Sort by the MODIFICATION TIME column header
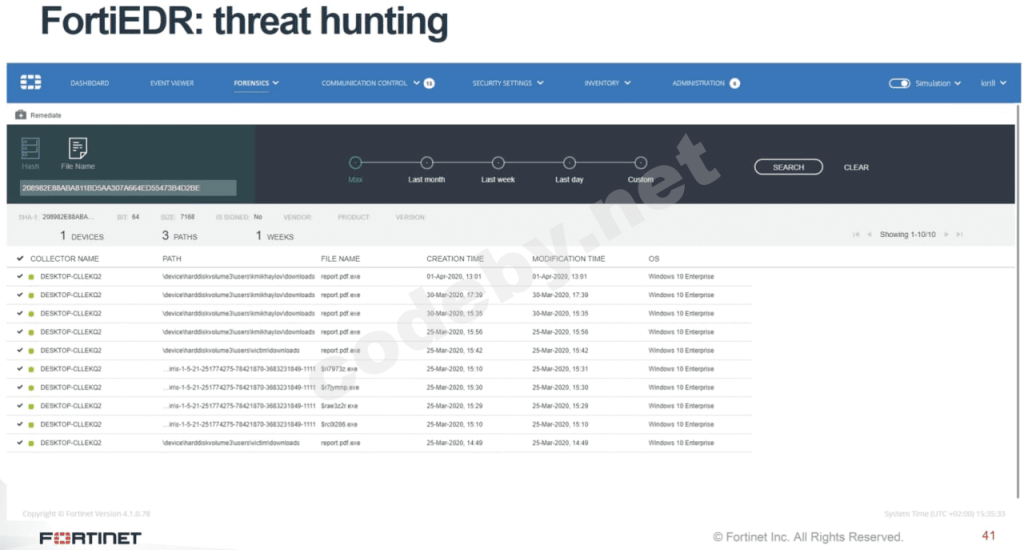 pos(569,259)
